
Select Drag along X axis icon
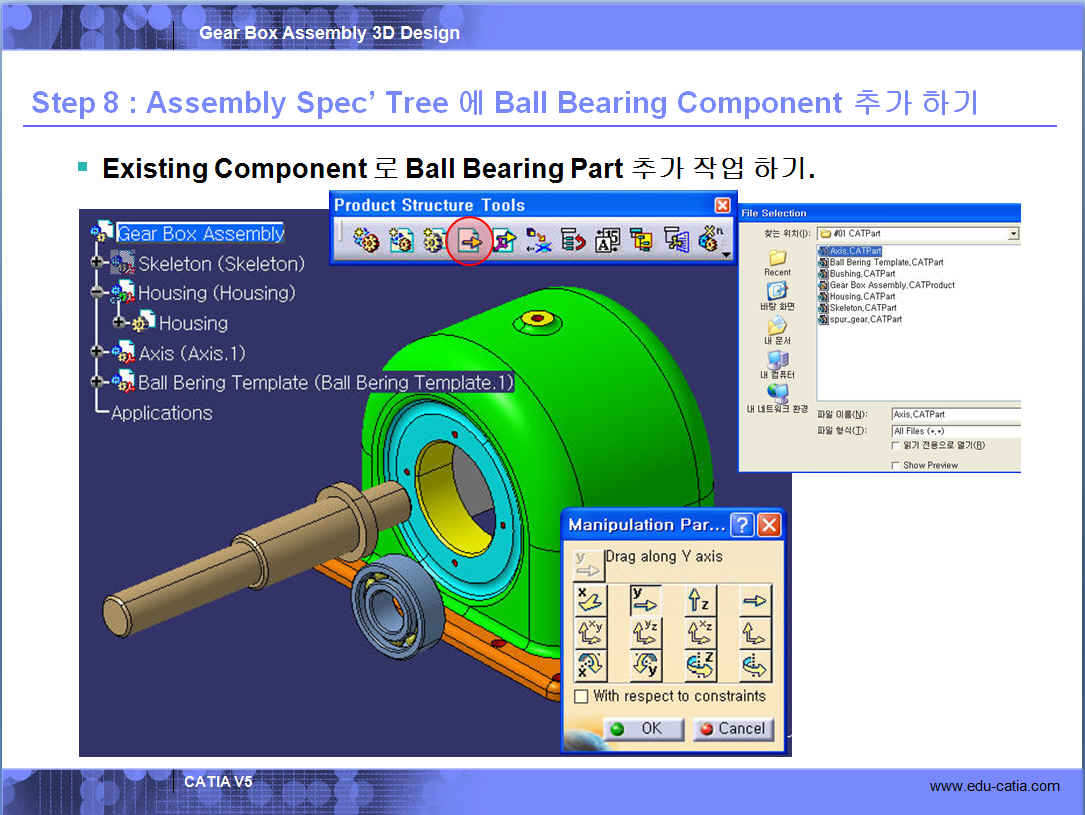[589, 600]
